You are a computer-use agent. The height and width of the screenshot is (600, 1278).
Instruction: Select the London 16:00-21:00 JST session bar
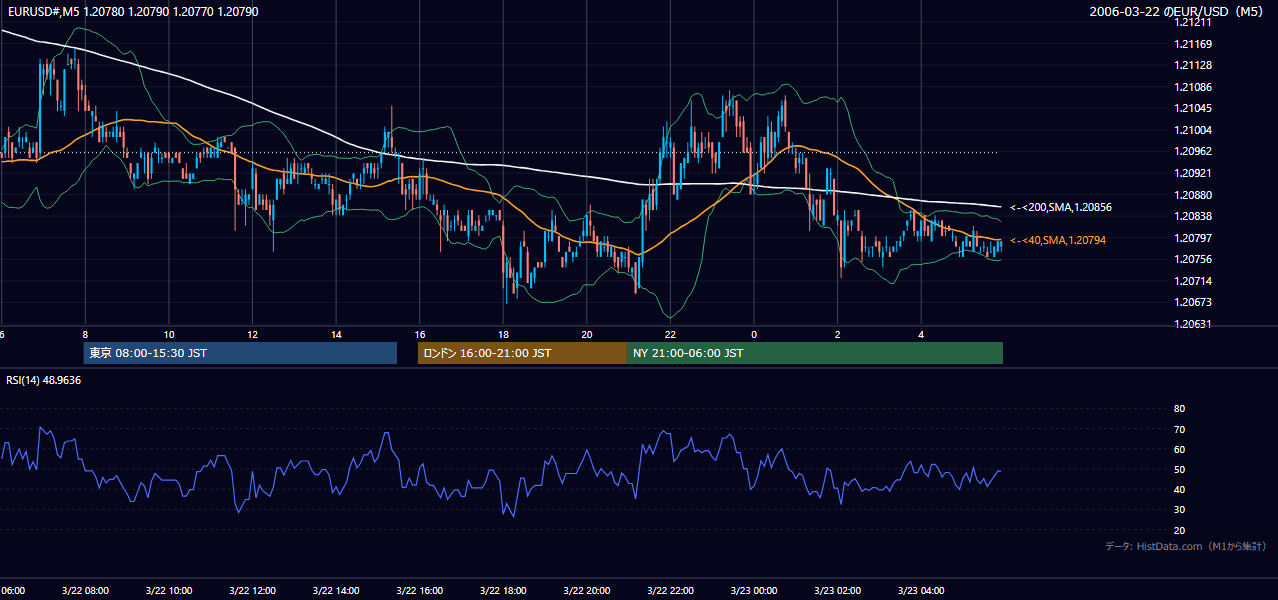click(522, 353)
